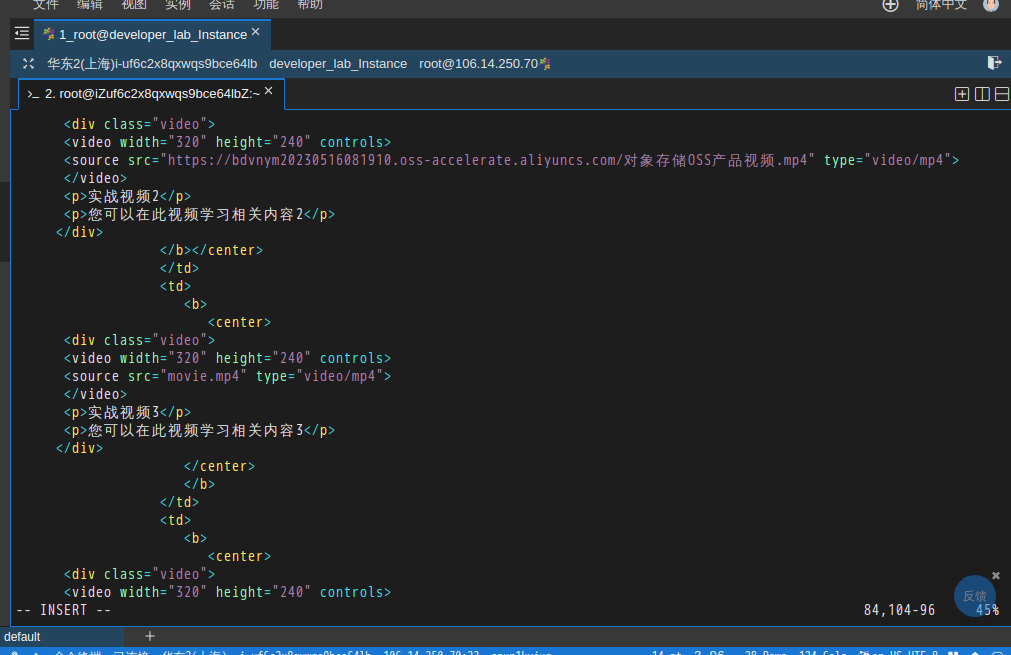Toggle the sidebar list icon
The width and height of the screenshot is (1011, 655).
pyautogui.click(x=22, y=34)
